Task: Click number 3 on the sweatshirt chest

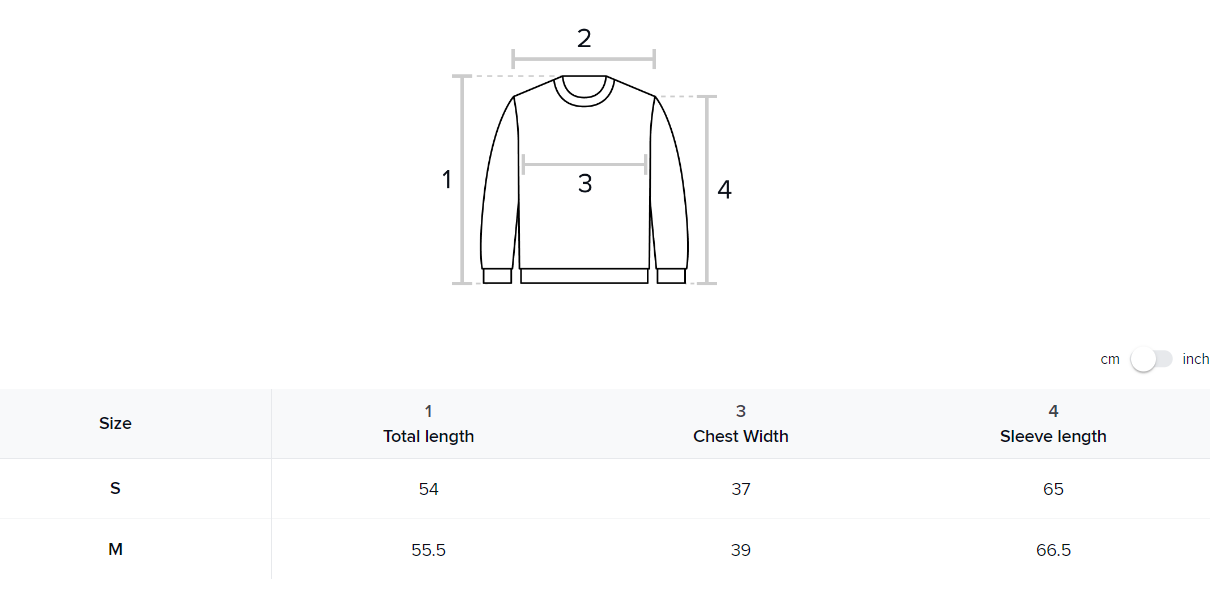Action: (x=585, y=184)
